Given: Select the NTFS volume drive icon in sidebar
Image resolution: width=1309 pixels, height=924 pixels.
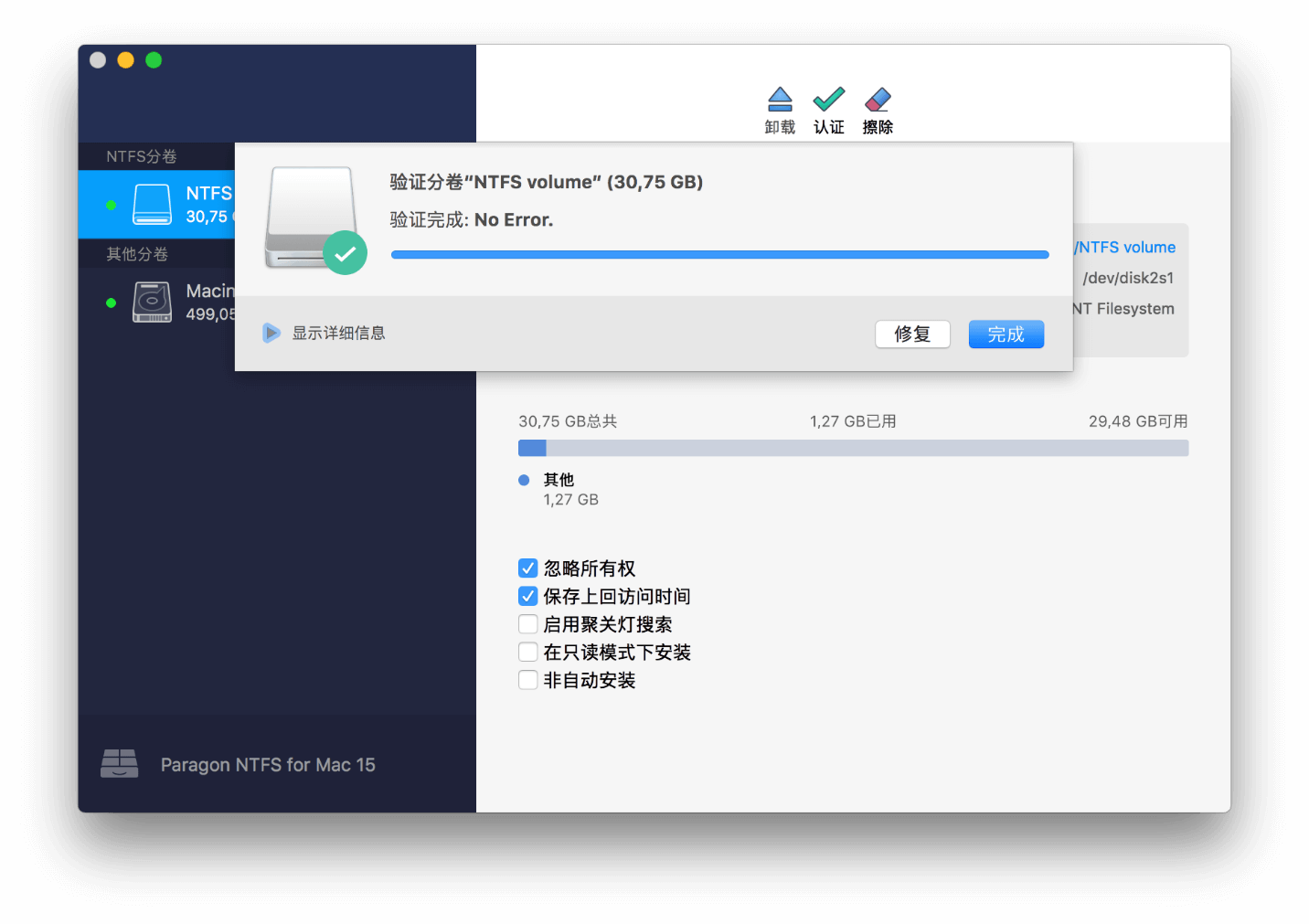Looking at the screenshot, I should coord(152,205).
